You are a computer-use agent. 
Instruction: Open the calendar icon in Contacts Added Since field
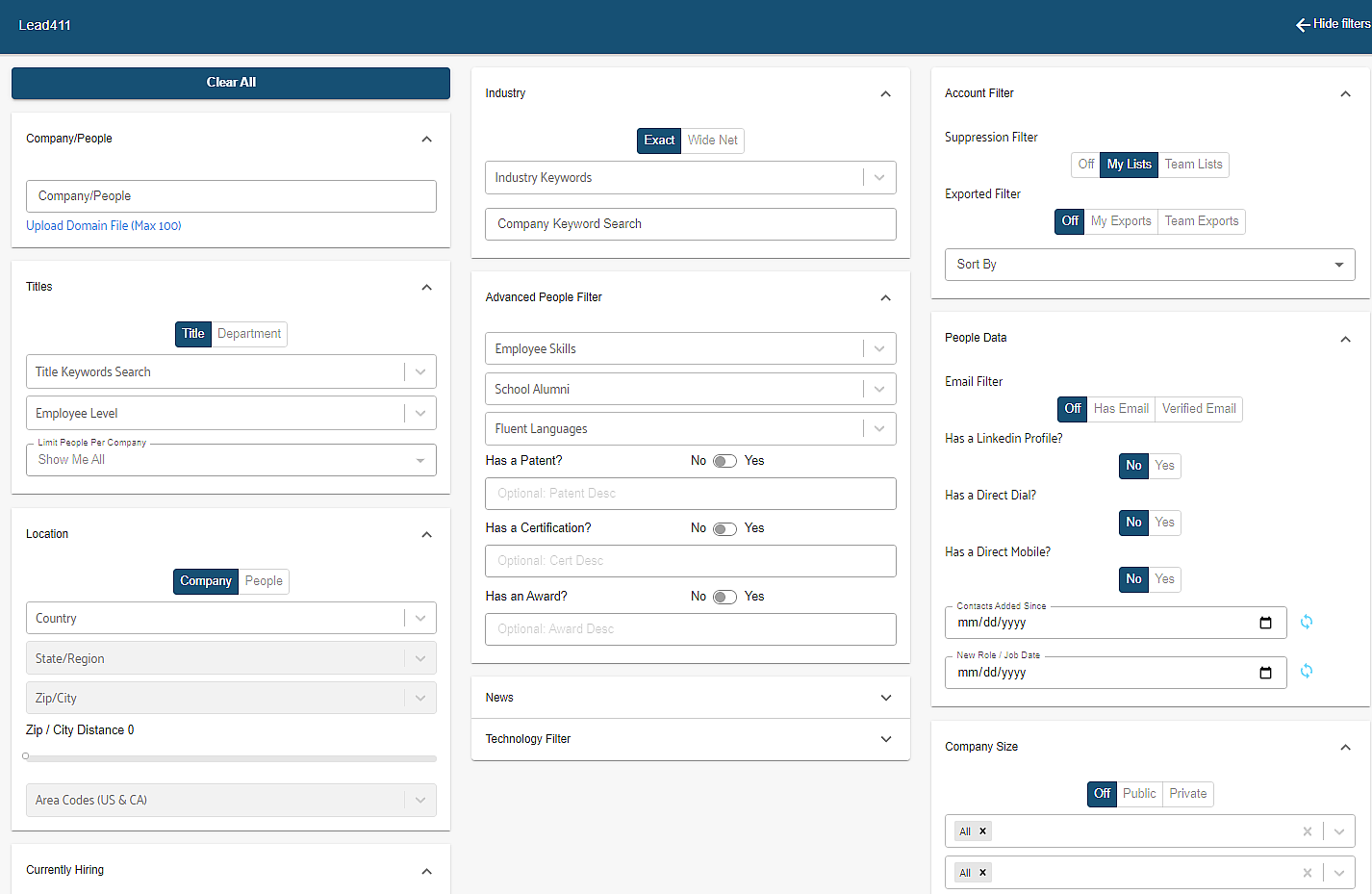click(x=1265, y=623)
